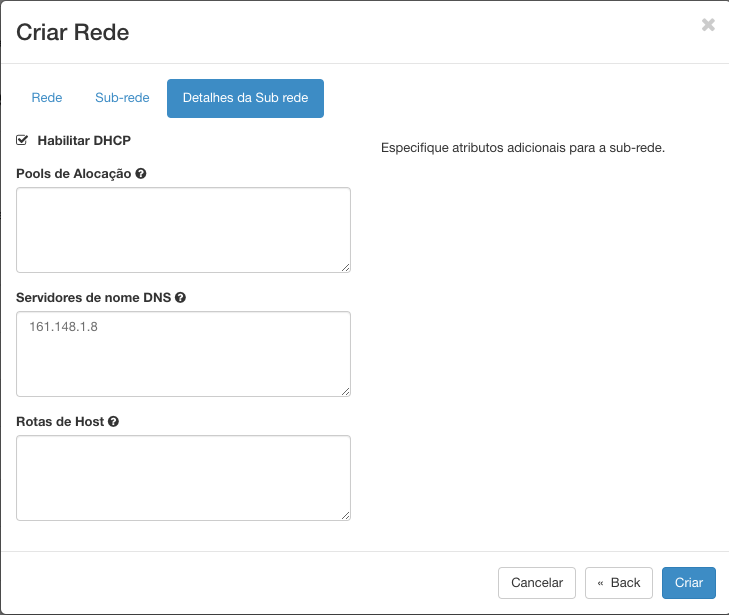The height and width of the screenshot is (615, 729).
Task: Uncheck the Habilitar DHCP checkbox
Action: coord(22,140)
